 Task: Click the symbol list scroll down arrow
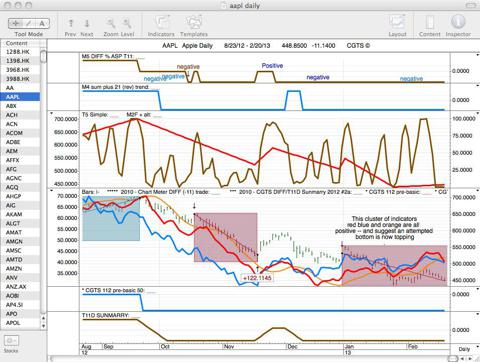point(43,326)
